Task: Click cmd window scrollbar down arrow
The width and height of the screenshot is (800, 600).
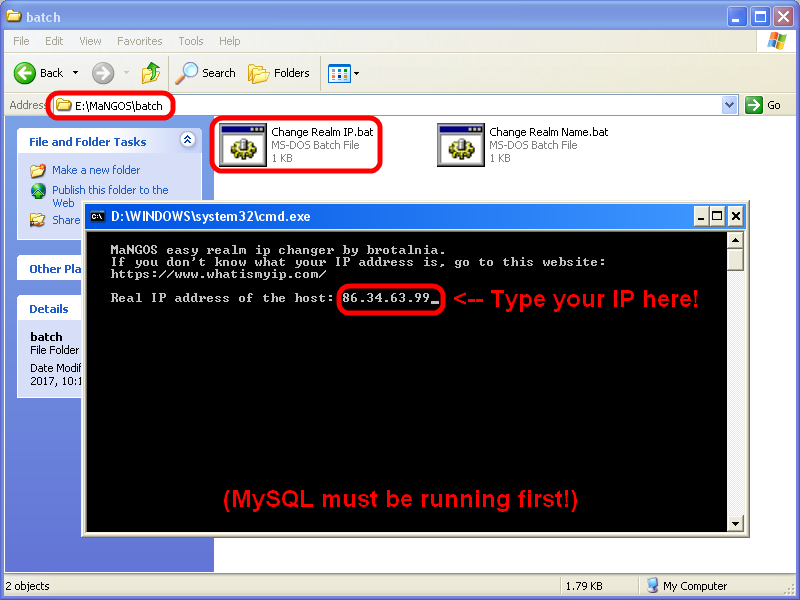Action: click(x=736, y=523)
